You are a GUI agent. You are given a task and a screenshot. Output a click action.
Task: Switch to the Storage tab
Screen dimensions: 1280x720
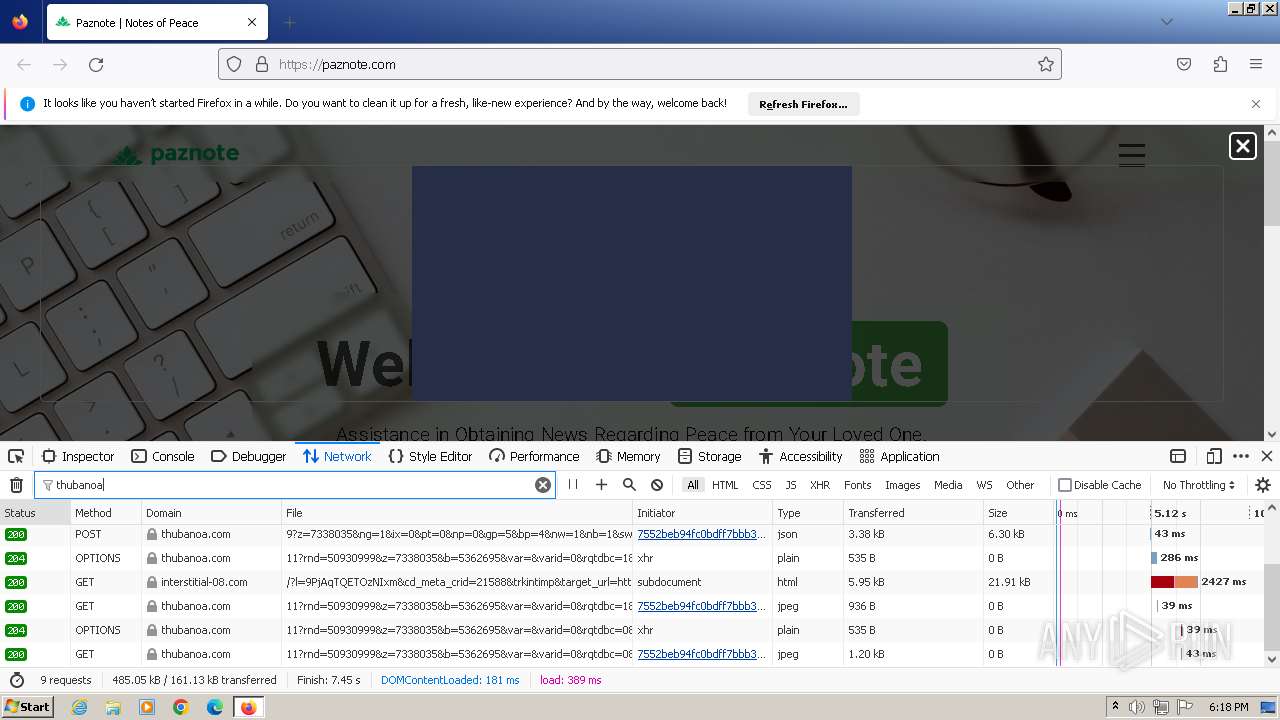click(x=709, y=456)
